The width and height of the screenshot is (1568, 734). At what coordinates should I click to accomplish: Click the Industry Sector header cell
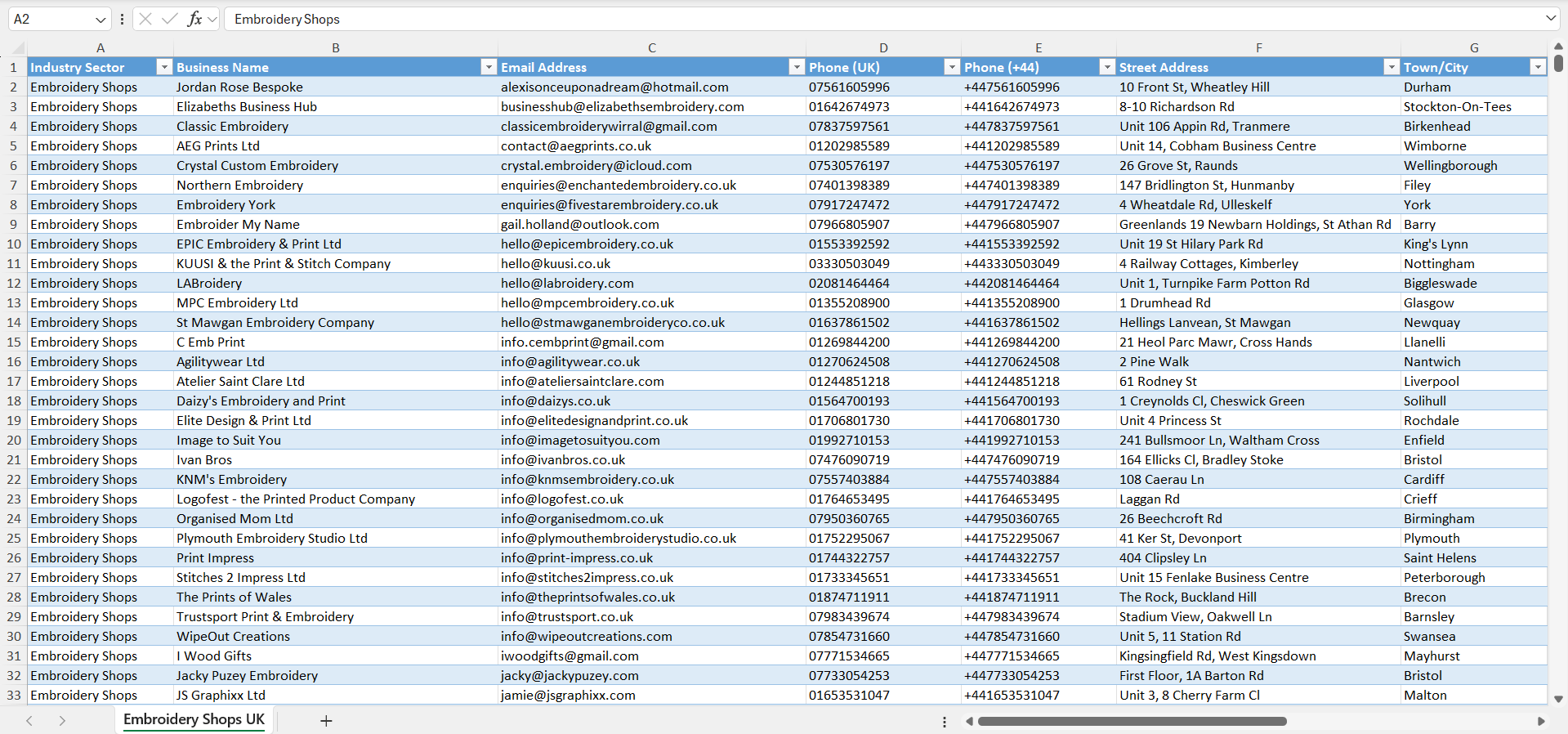click(101, 67)
